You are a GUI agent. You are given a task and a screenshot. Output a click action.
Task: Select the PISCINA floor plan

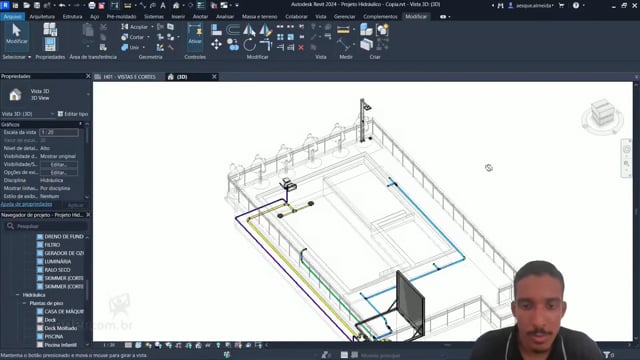pos(54,337)
